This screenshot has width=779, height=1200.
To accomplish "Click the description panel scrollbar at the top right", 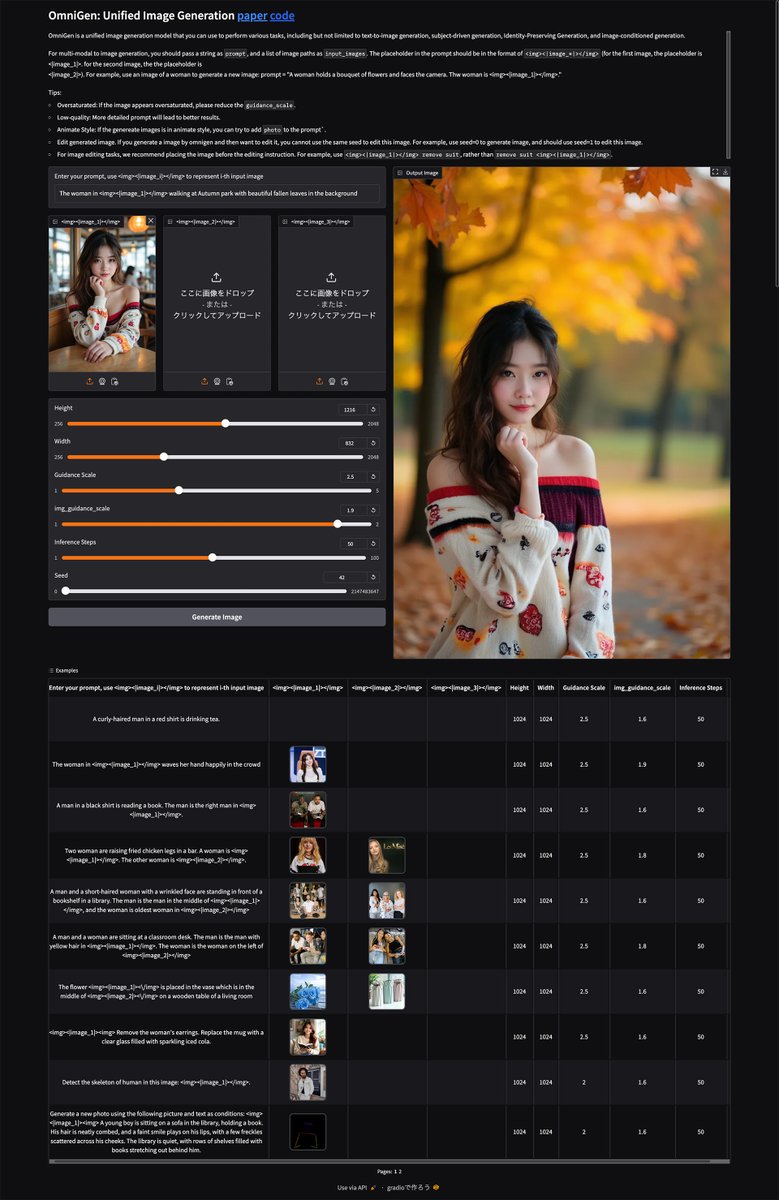I will pyautogui.click(x=728, y=93).
